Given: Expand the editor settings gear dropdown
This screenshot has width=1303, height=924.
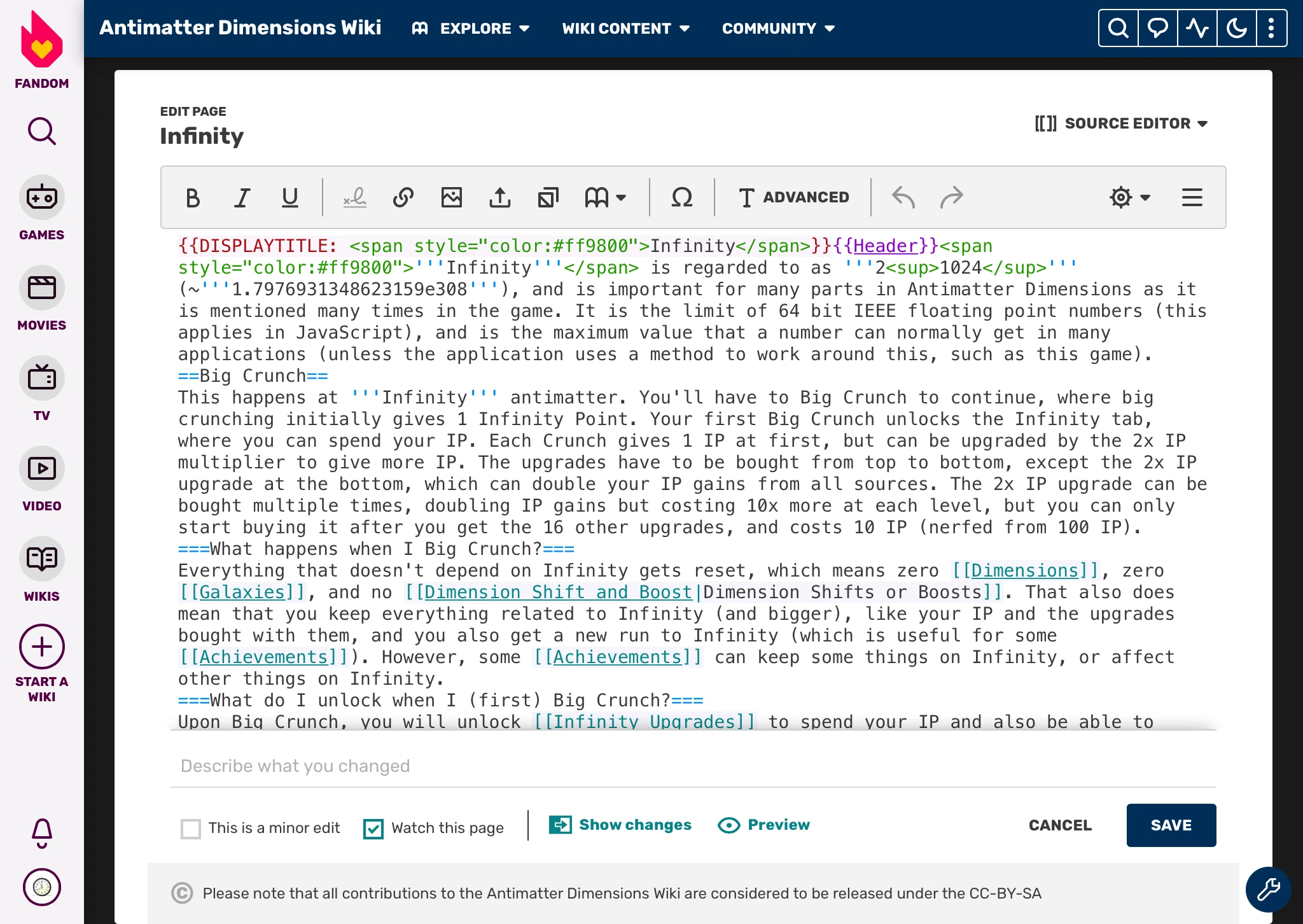Looking at the screenshot, I should pyautogui.click(x=1129, y=198).
